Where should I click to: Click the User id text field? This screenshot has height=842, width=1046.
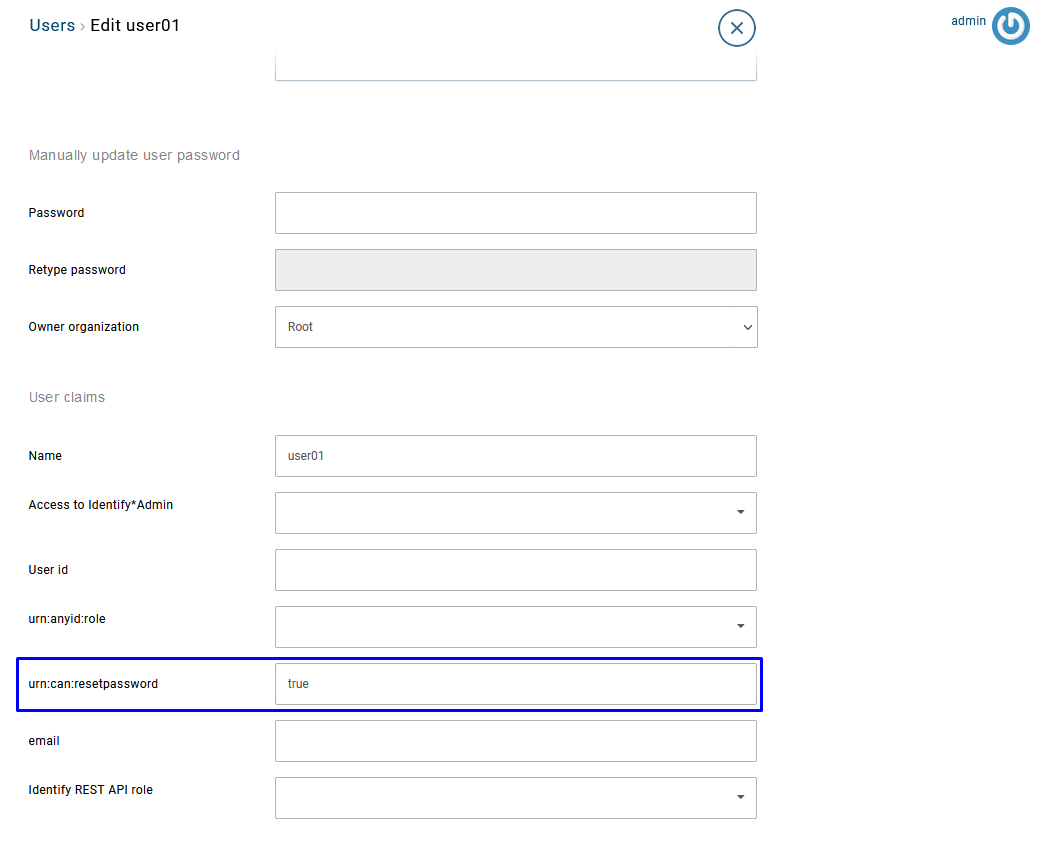click(x=515, y=570)
